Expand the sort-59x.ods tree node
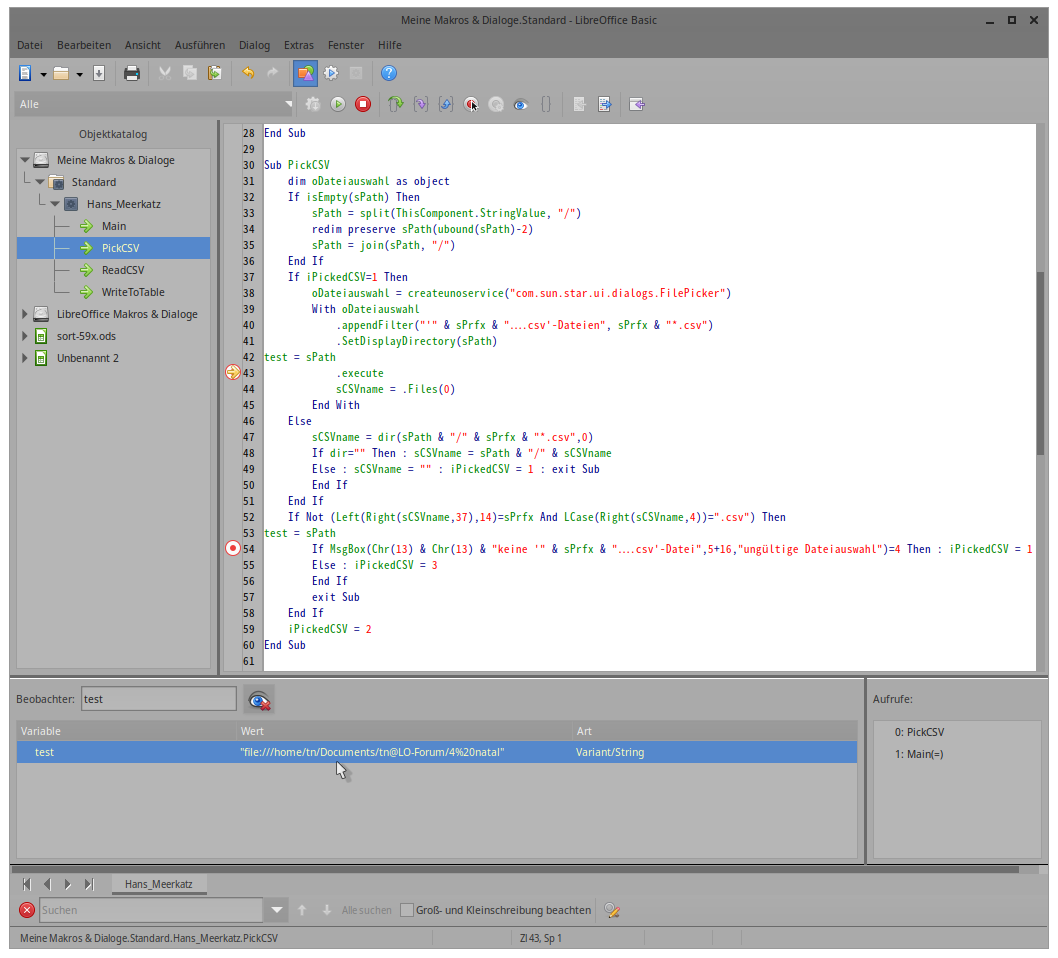This screenshot has width=1058, height=958. [25, 336]
